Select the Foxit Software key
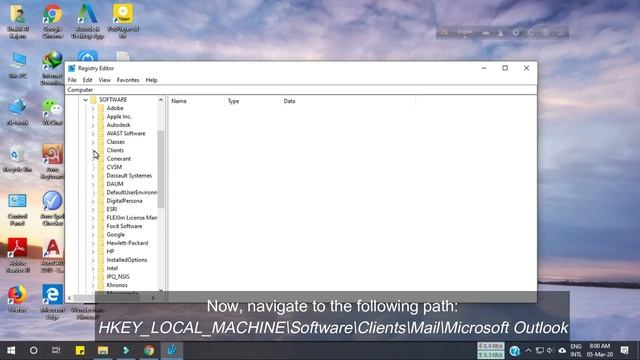The image size is (640, 360). [x=124, y=226]
